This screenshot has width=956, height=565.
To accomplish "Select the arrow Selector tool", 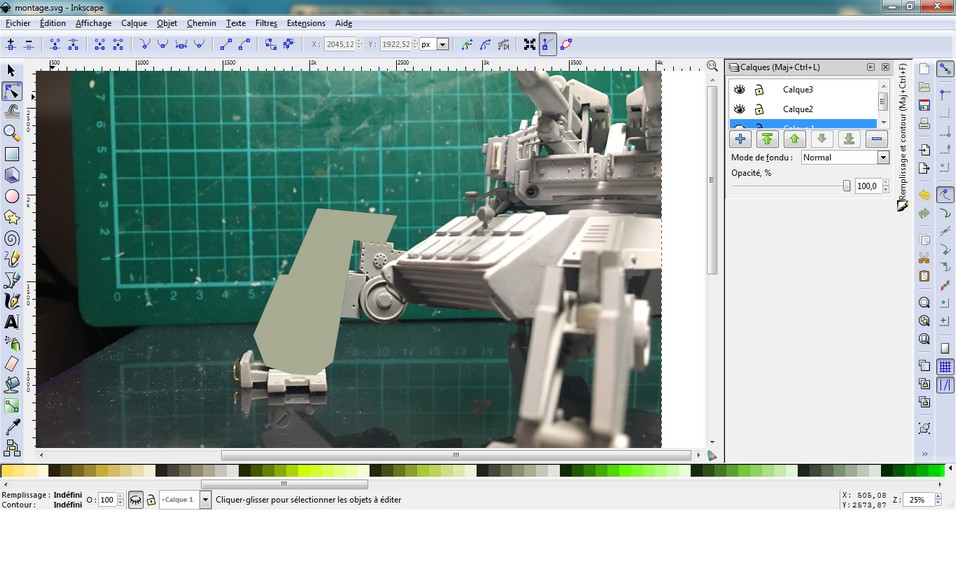I will [x=11, y=71].
